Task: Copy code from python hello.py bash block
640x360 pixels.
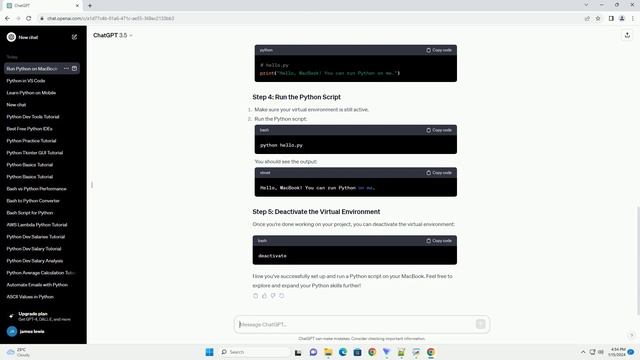Action: pyautogui.click(x=439, y=130)
